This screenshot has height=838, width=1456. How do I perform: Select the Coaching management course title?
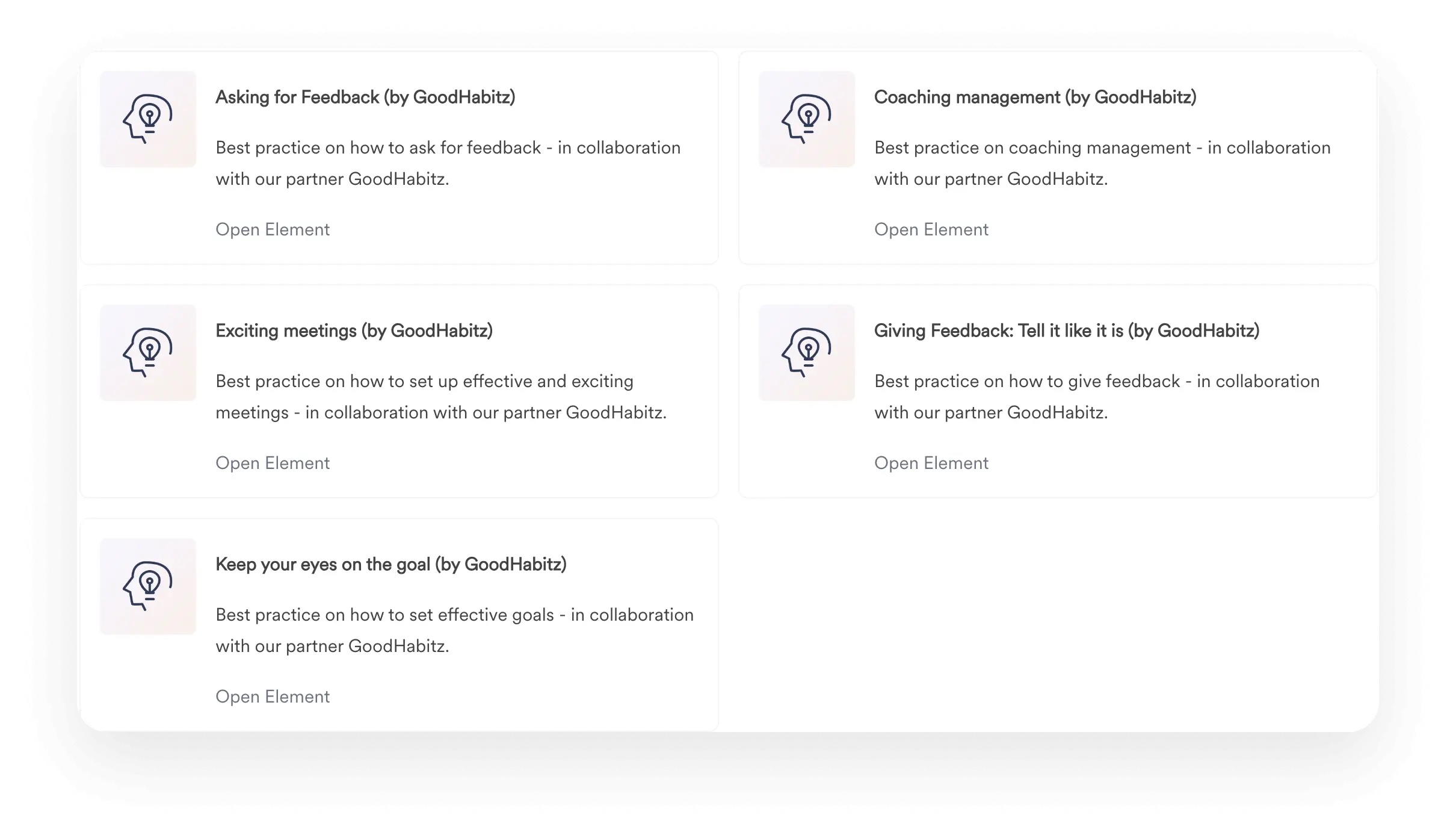1035,97
